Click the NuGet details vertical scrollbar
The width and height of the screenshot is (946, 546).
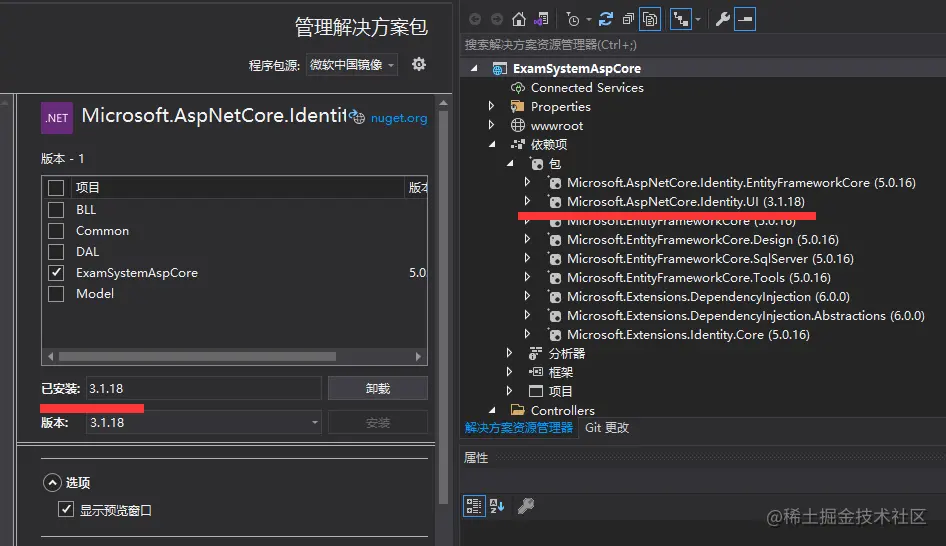click(x=443, y=308)
